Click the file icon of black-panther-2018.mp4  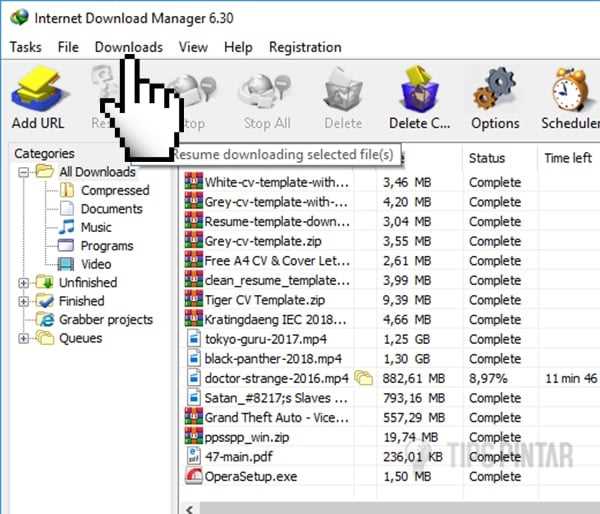pyautogui.click(x=194, y=359)
